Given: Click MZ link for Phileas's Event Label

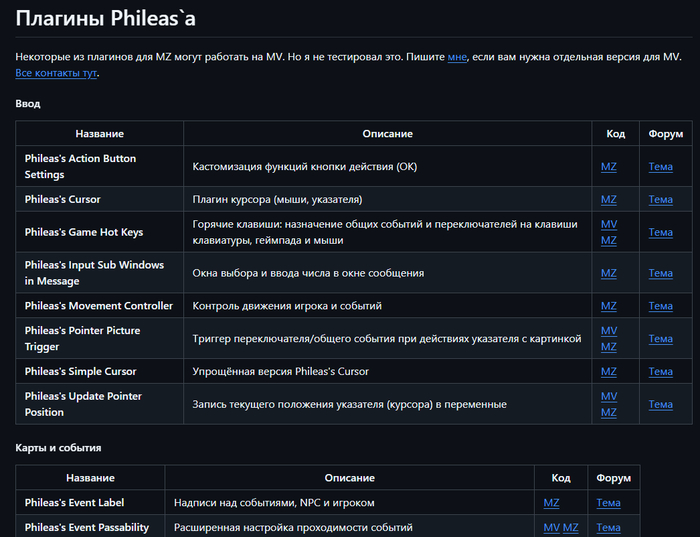Looking at the screenshot, I should (552, 502).
